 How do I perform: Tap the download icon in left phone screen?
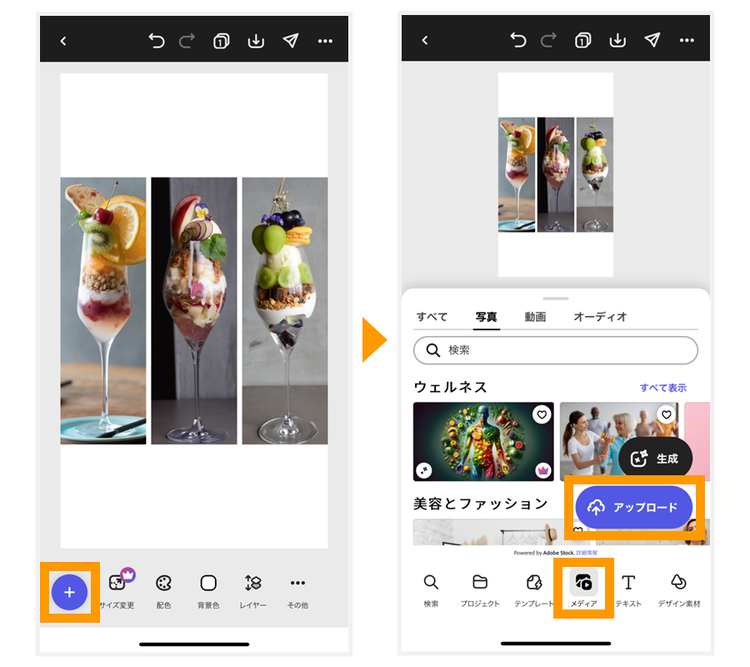click(256, 41)
